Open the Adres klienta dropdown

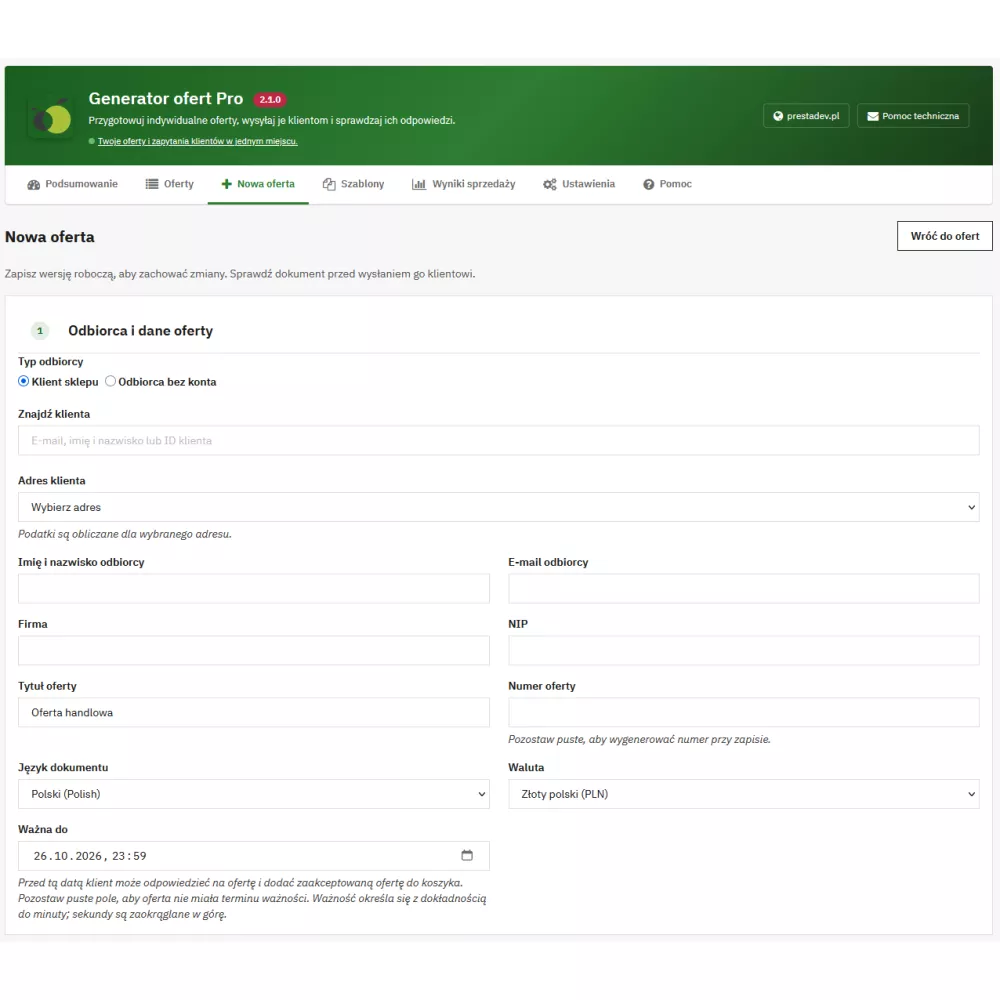point(498,507)
